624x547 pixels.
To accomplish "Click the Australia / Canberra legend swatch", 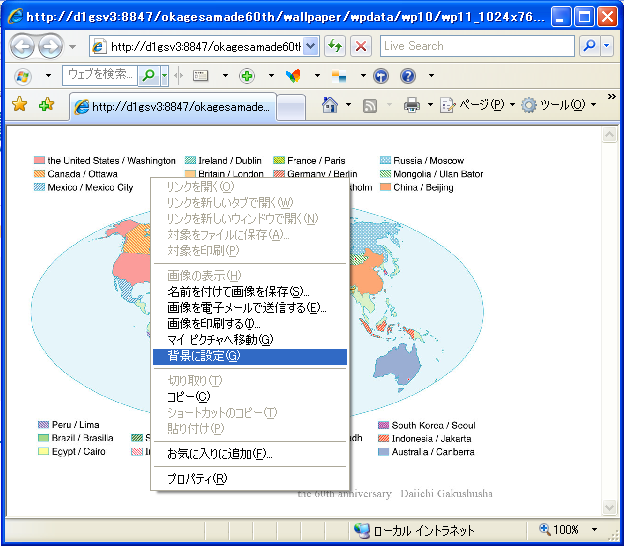I will [384, 452].
